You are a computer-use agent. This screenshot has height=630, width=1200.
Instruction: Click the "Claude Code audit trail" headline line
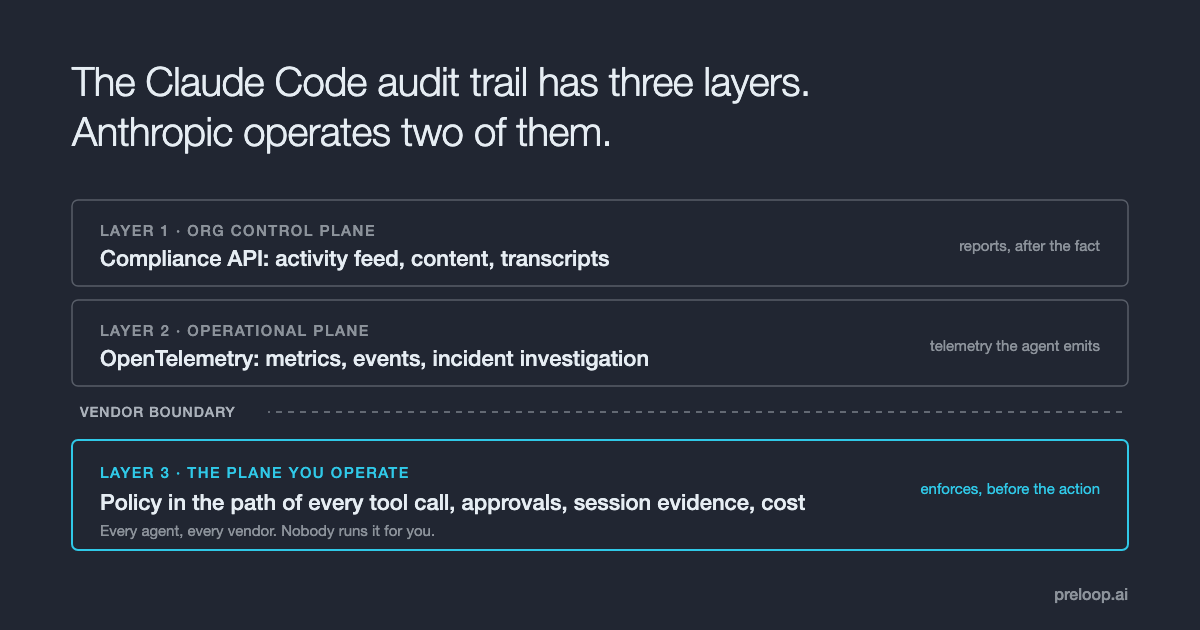[440, 85]
